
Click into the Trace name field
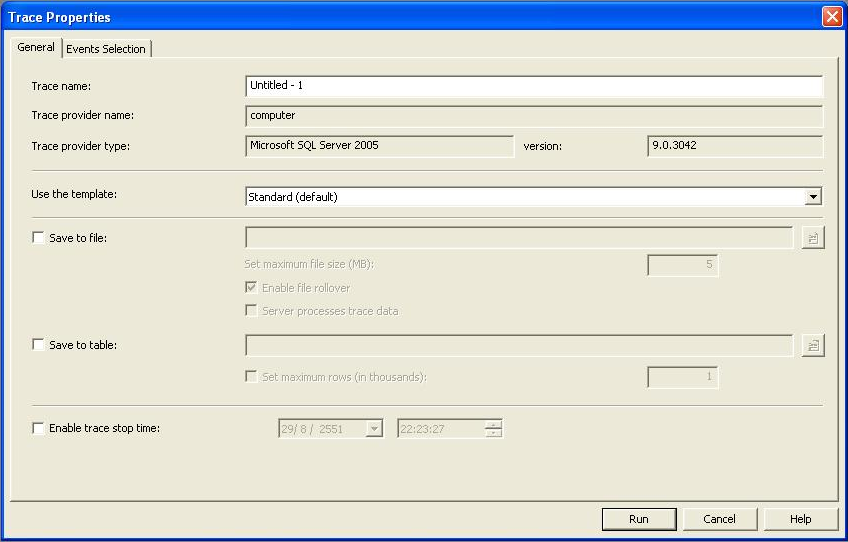click(533, 86)
